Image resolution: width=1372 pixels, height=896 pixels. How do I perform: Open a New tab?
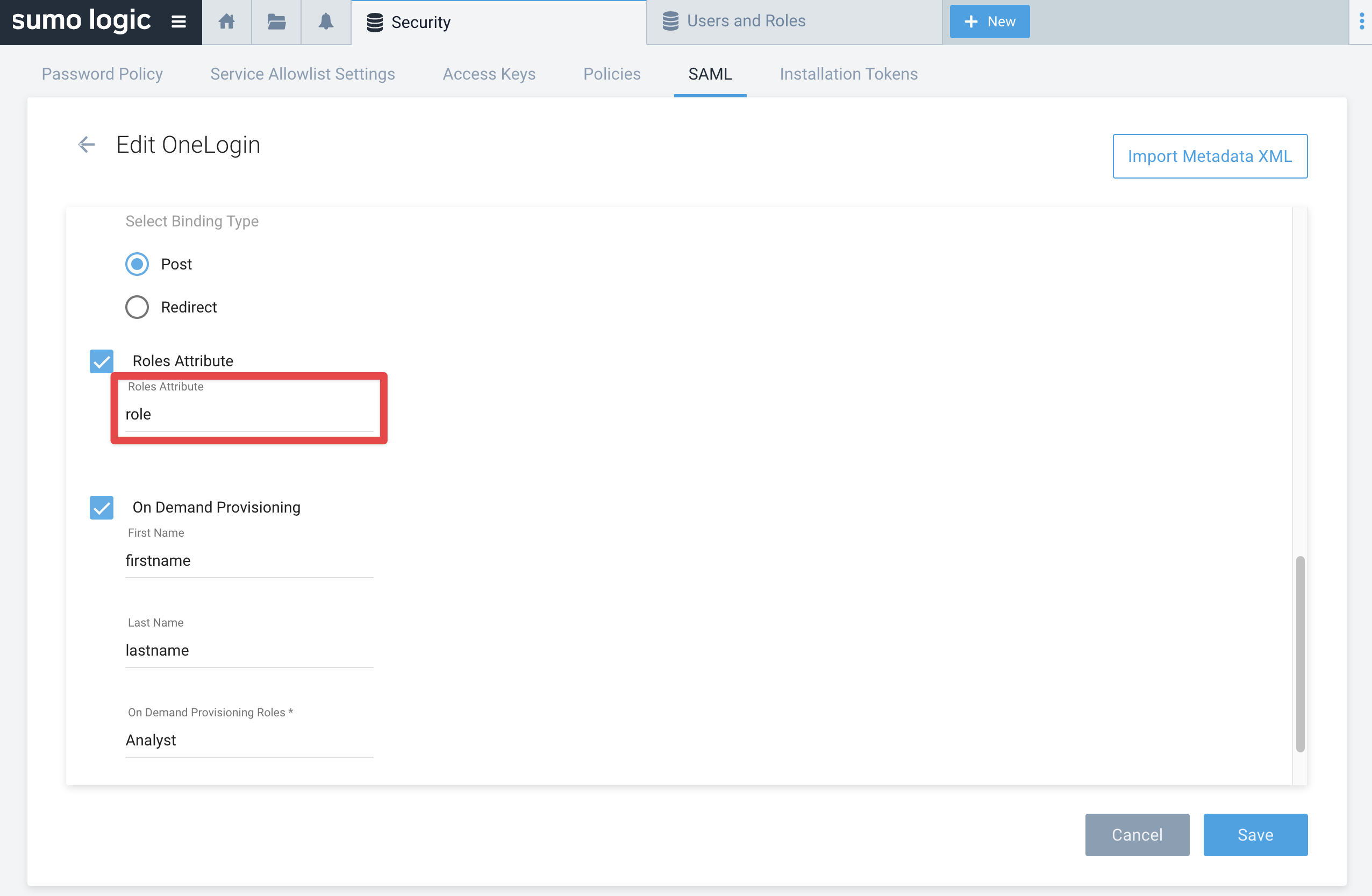(x=990, y=22)
